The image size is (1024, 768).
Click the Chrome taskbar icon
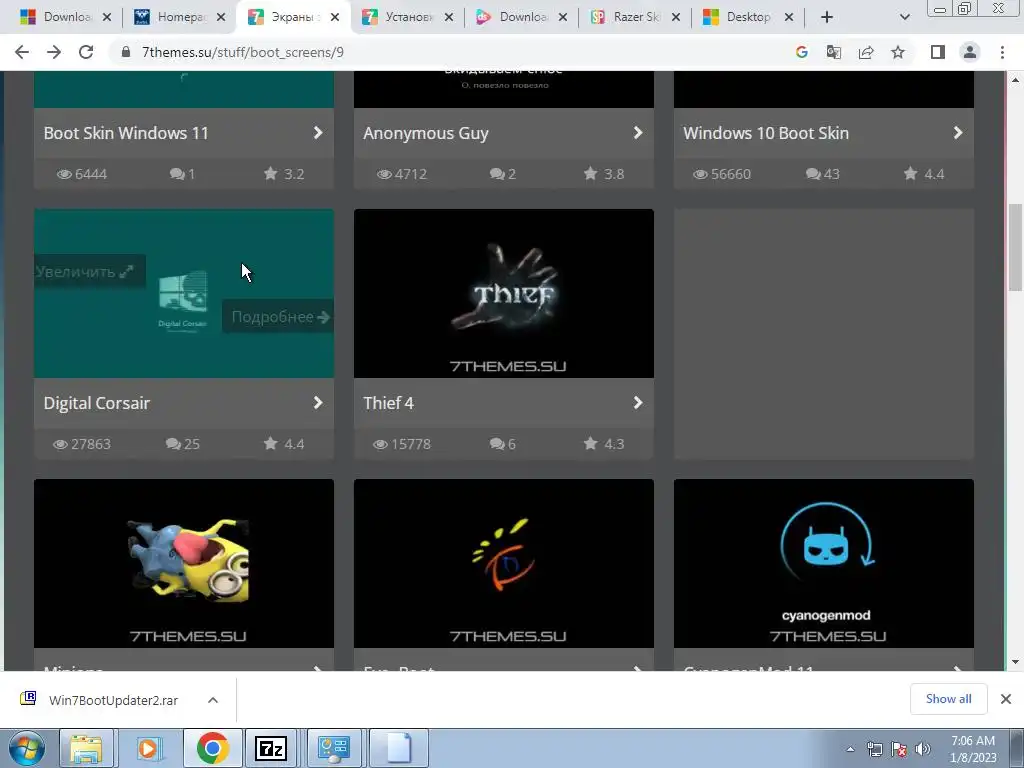click(212, 748)
